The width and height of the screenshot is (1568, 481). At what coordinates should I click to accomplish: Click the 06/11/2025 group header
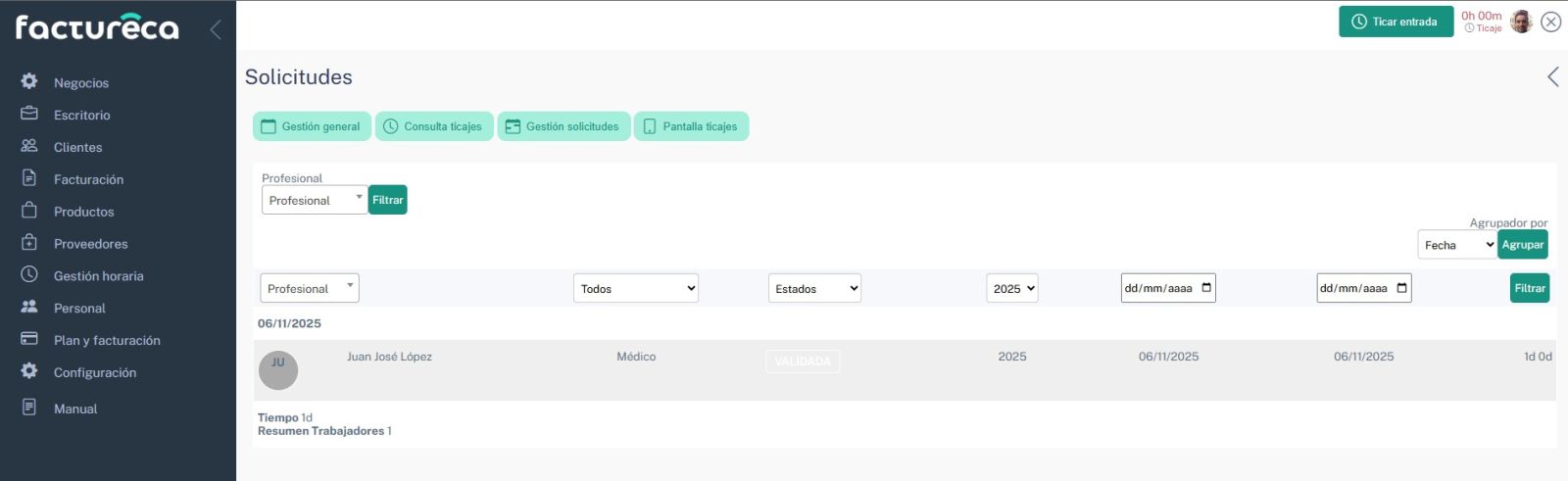289,323
